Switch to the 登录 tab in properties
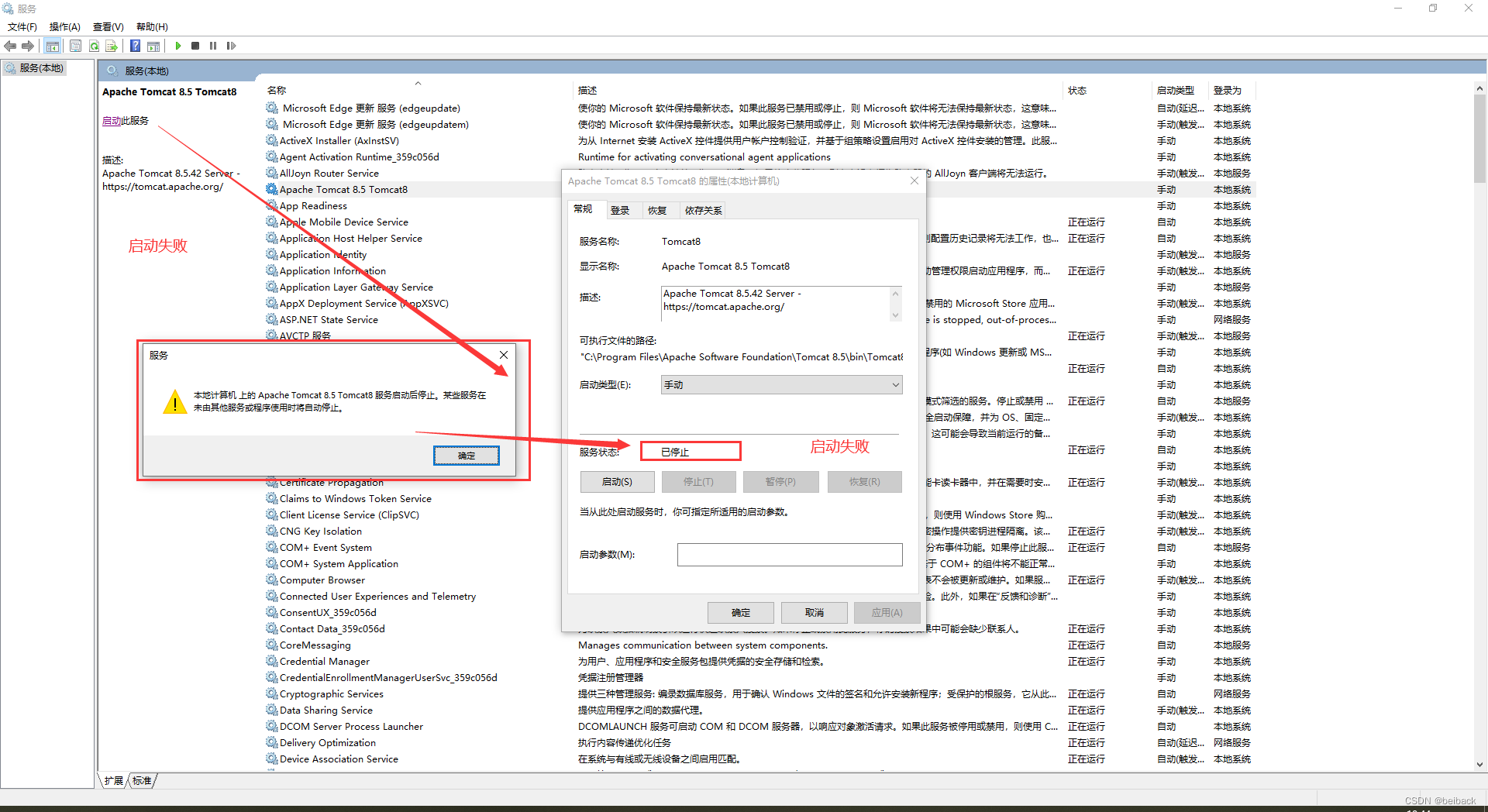This screenshot has width=1488, height=812. coord(620,210)
